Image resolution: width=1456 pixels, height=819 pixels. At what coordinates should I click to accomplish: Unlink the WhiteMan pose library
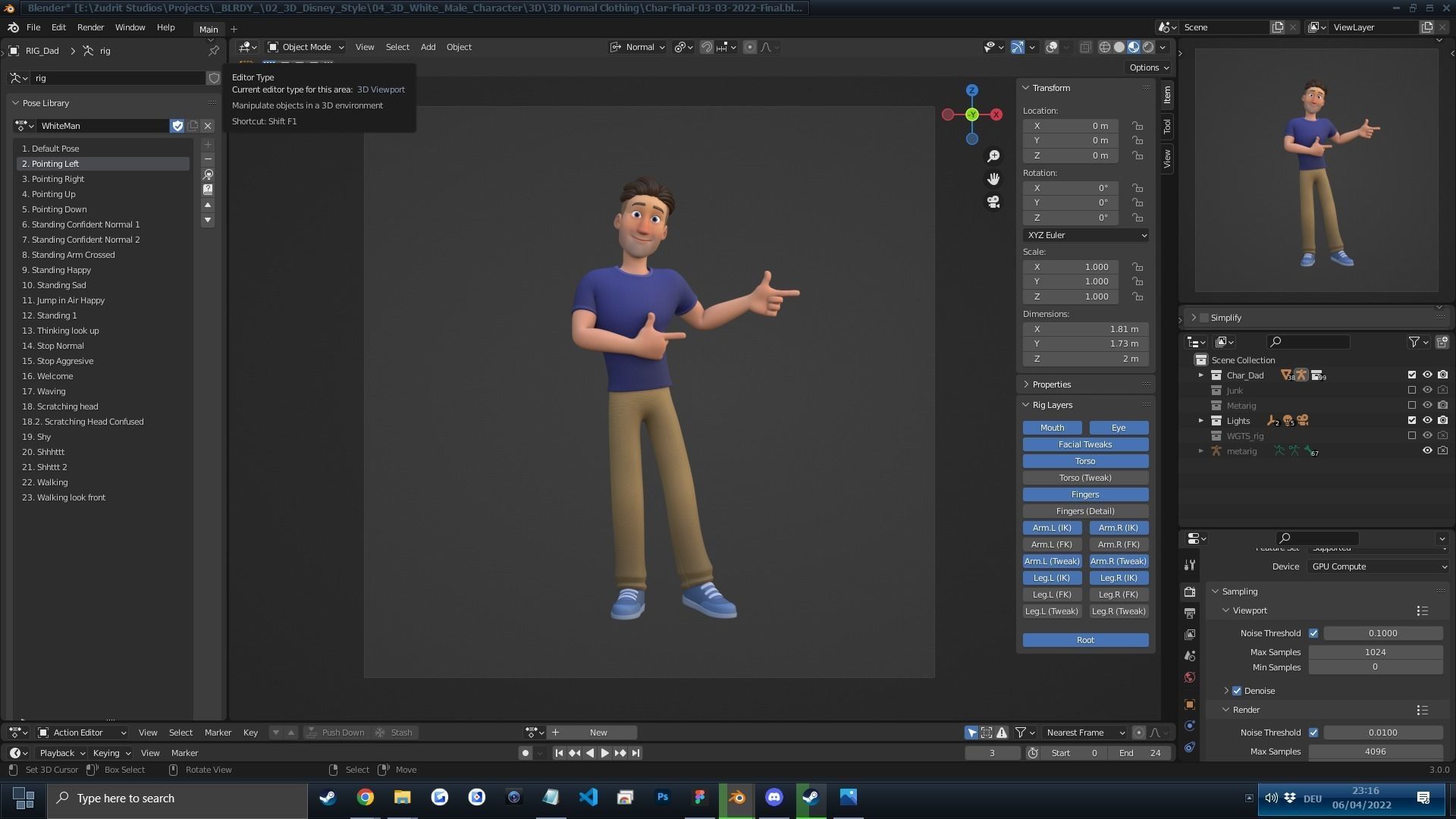[208, 126]
